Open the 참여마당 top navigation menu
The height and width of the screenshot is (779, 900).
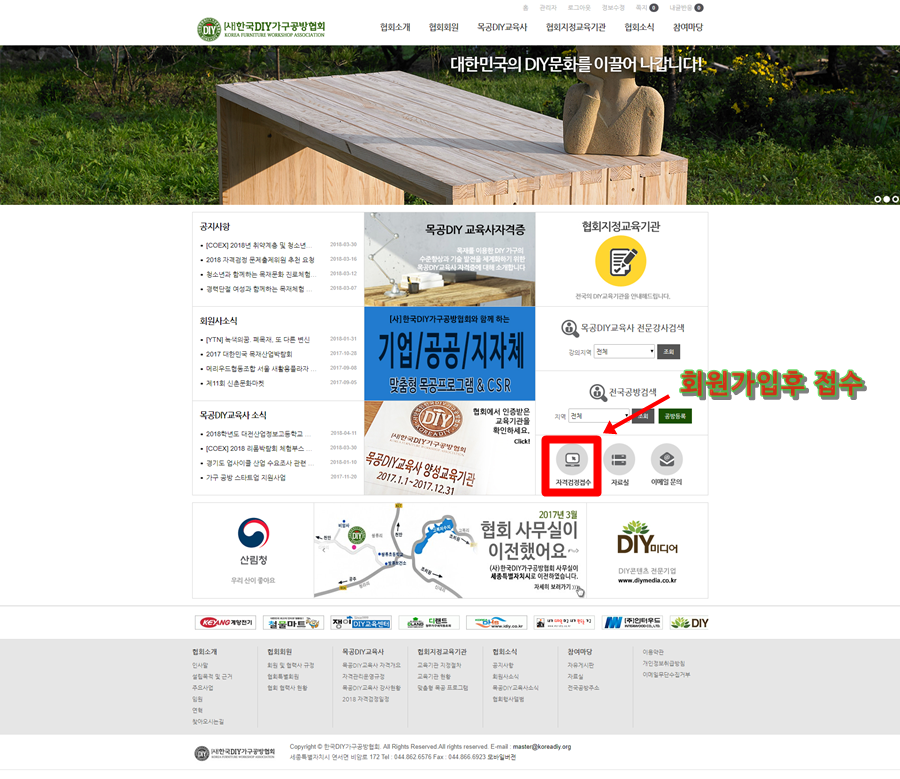tap(688, 27)
